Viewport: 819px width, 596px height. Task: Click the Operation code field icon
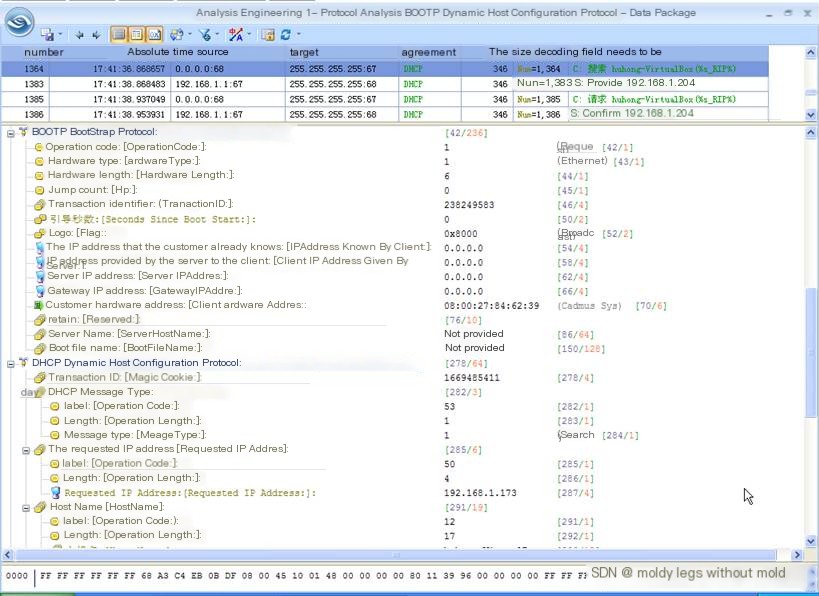38,147
